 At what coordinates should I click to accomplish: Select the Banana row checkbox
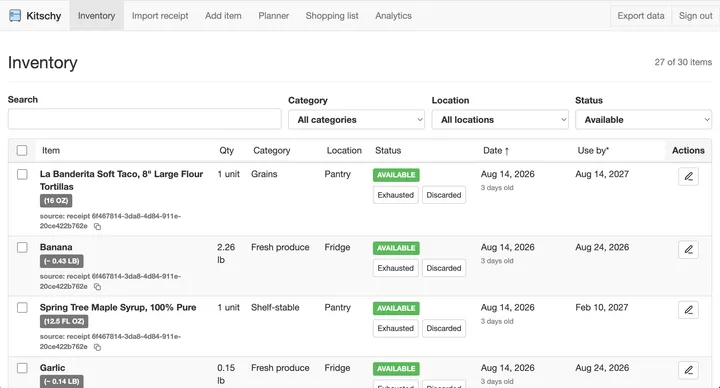(x=22, y=247)
